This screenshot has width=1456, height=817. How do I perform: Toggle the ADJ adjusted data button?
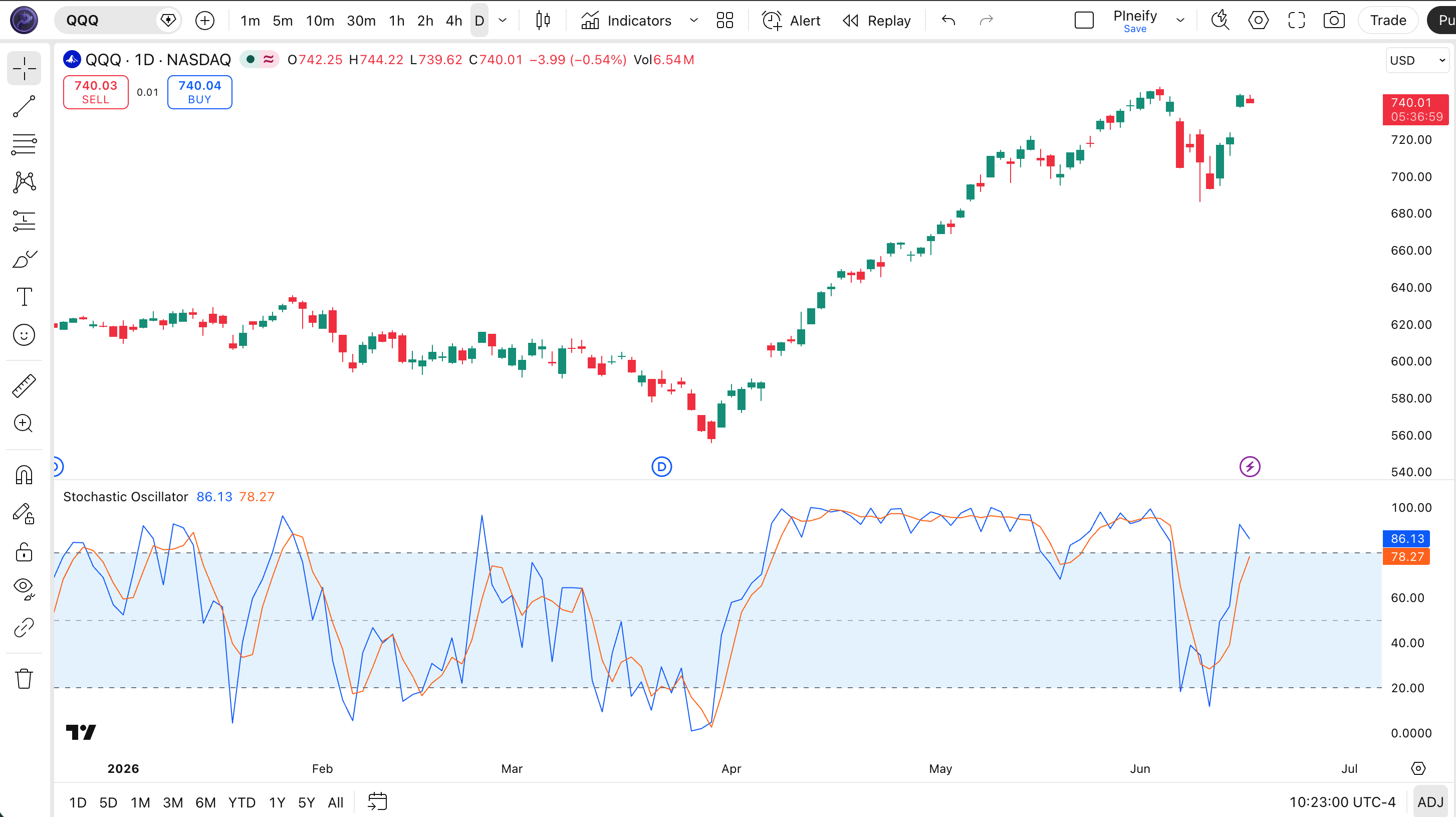point(1430,802)
